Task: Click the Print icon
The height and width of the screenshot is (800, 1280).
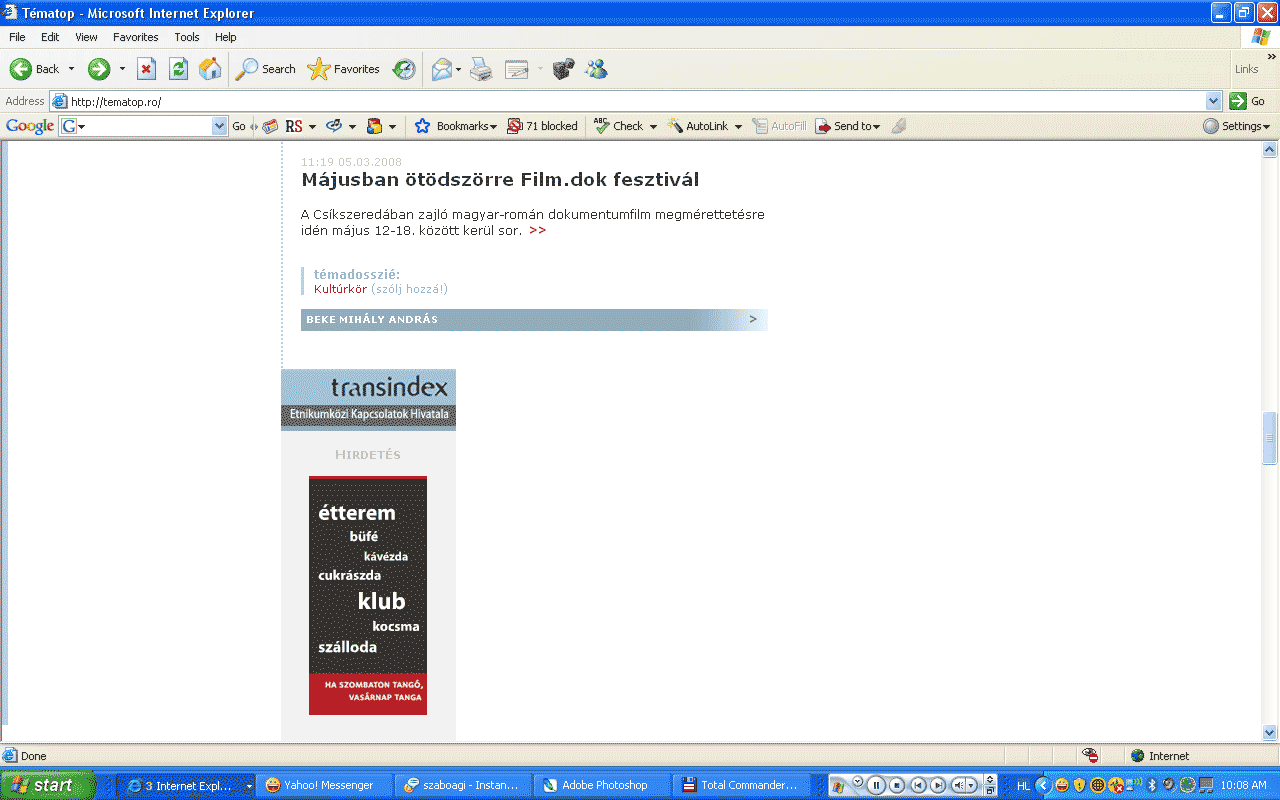Action: 481,69
